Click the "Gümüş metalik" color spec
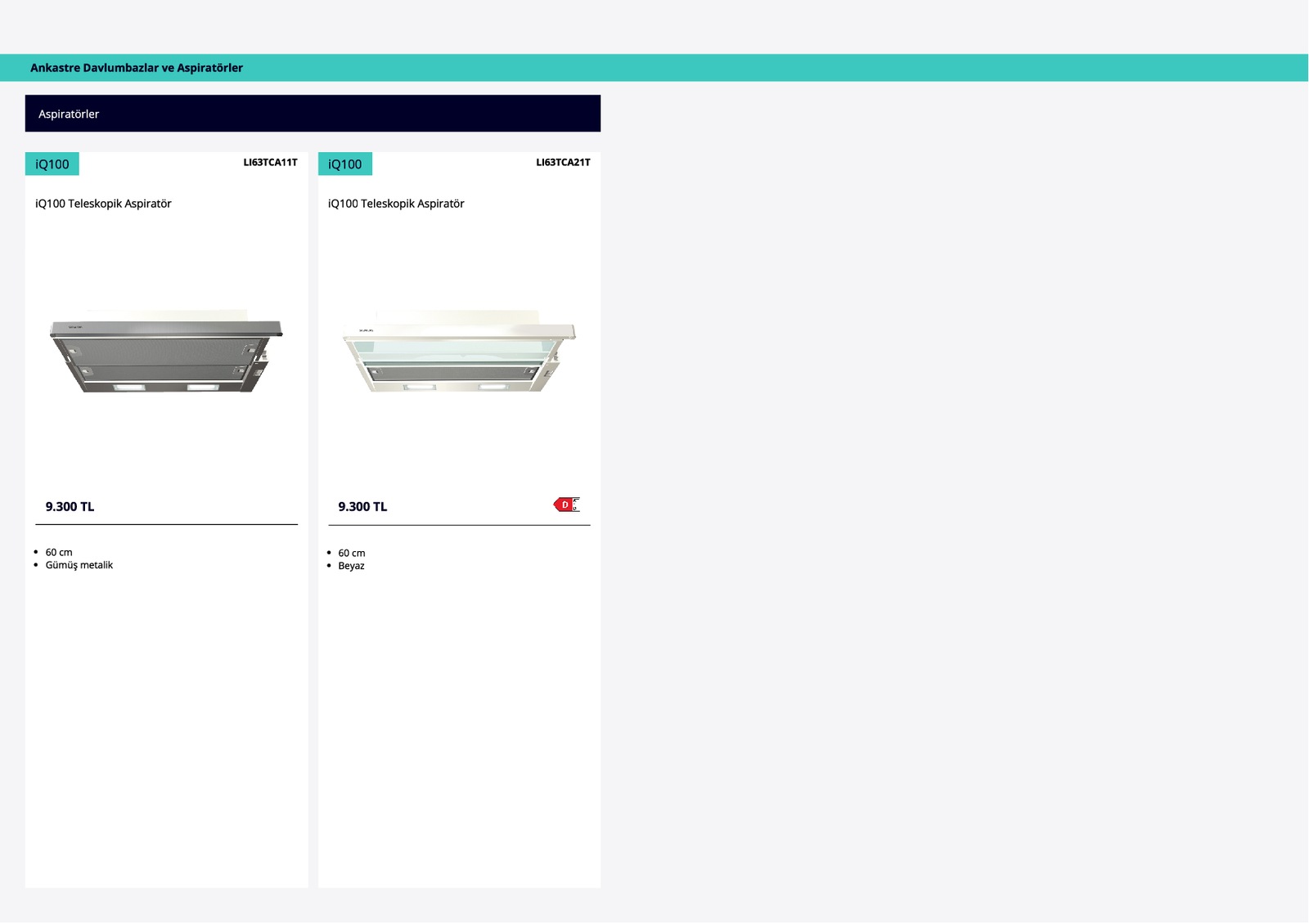 tap(79, 565)
